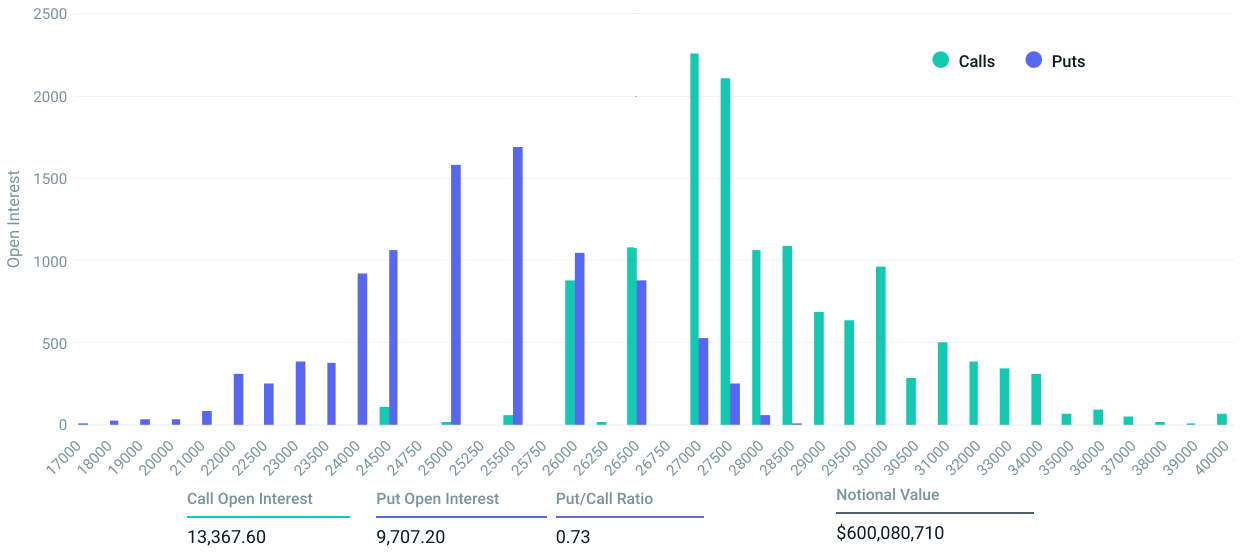
Task: Select the put bar at 25000
Action: 456,295
